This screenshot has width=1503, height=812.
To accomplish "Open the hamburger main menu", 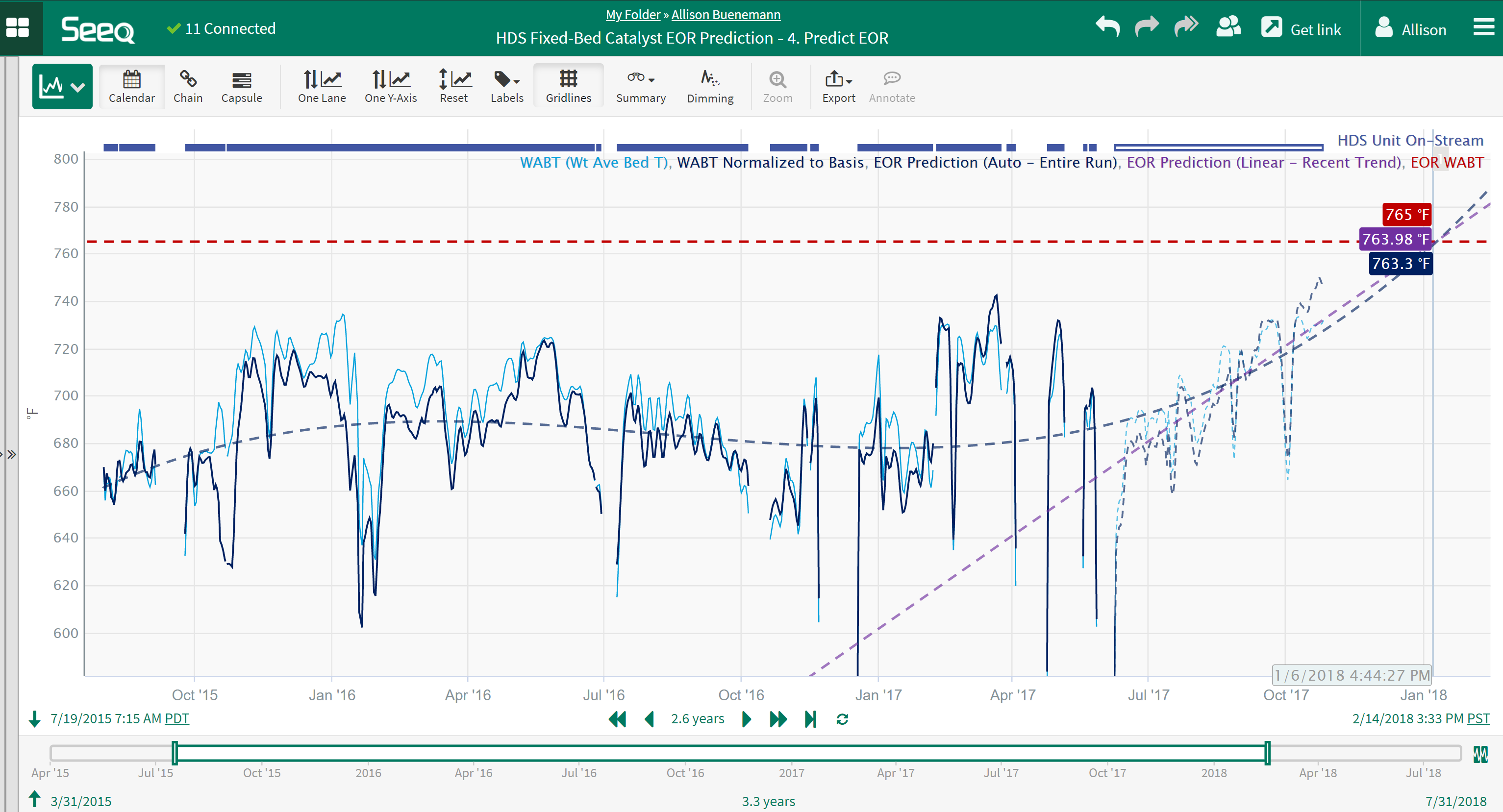I will pos(1483,27).
